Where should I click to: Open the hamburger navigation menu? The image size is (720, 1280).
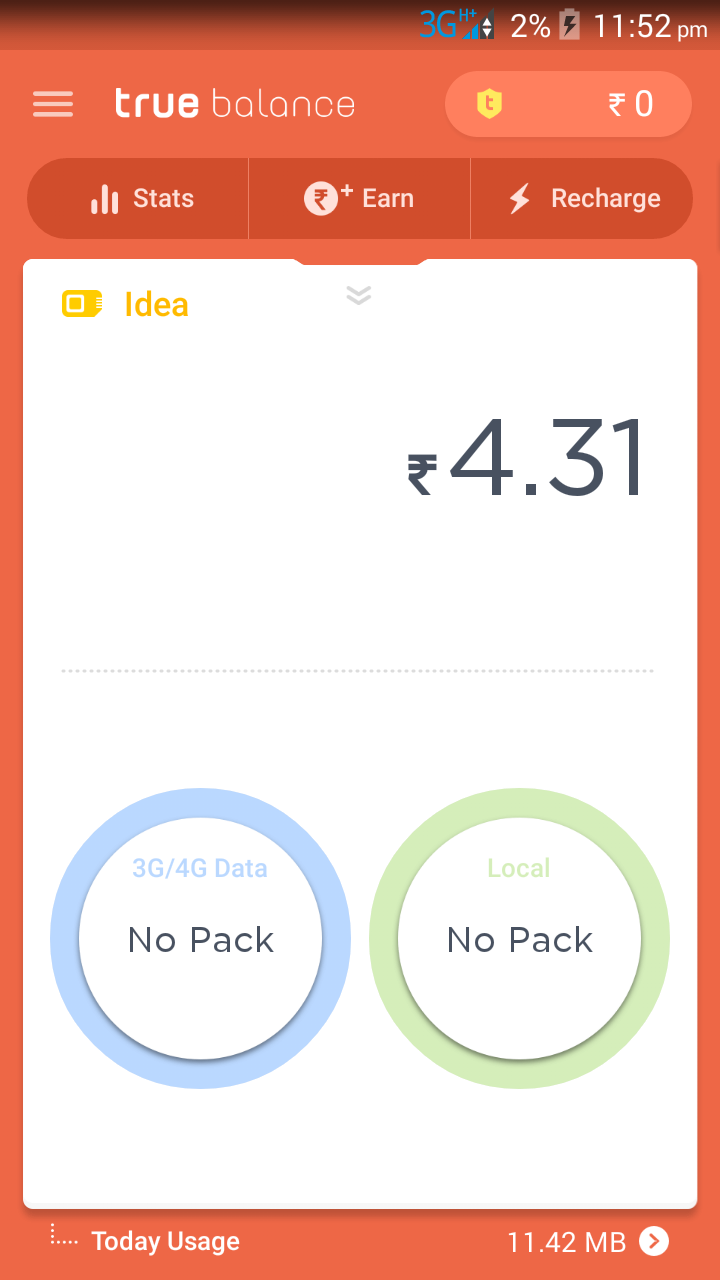(x=53, y=104)
